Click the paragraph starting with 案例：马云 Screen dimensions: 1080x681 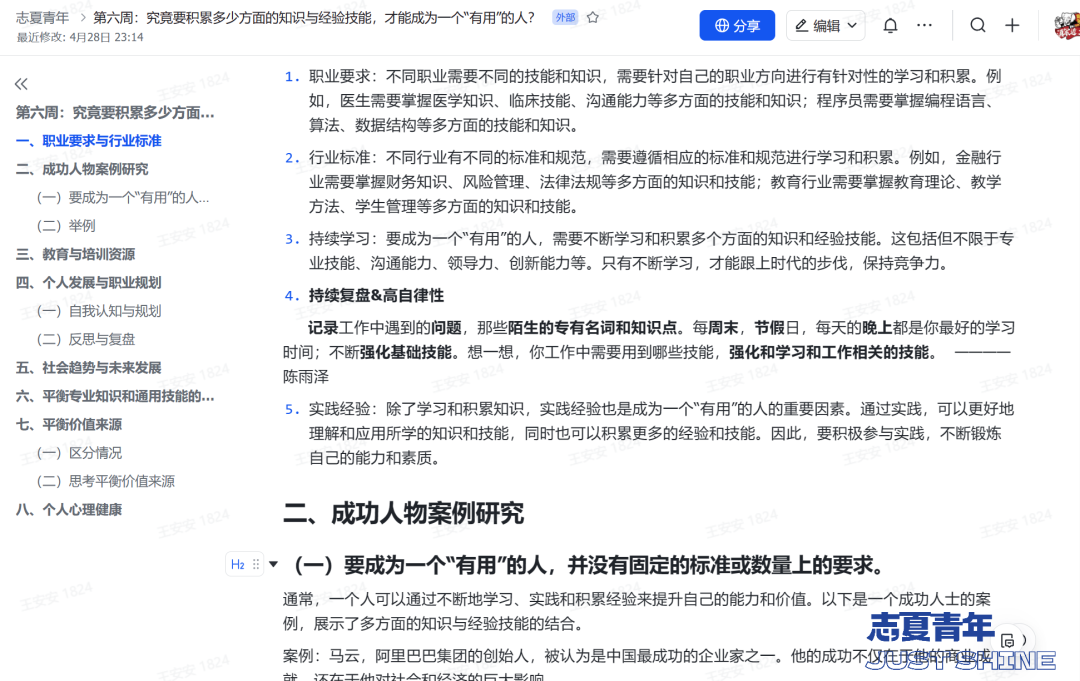pos(637,664)
